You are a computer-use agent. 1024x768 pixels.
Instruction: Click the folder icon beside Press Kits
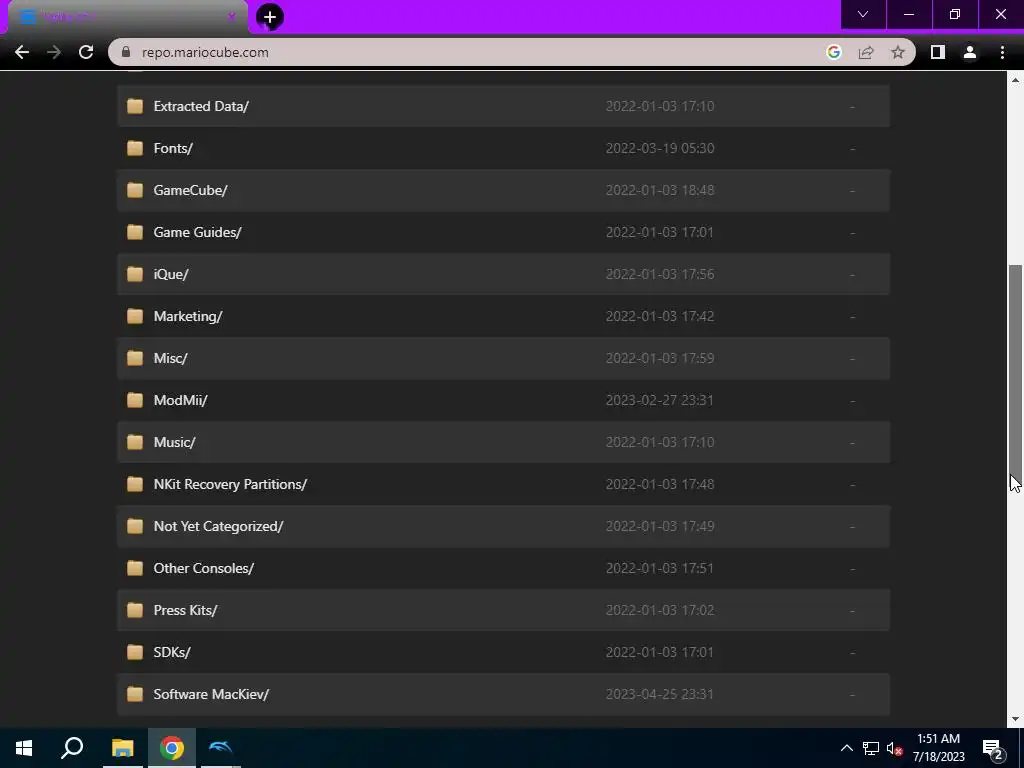(135, 610)
